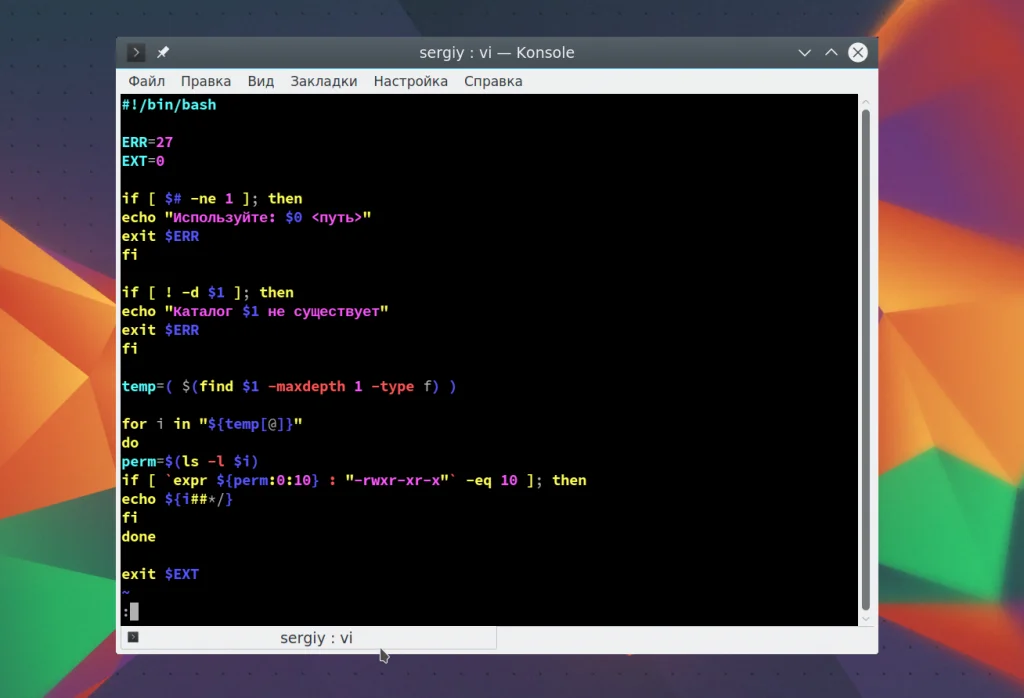
Task: Click the '#!/bin/bash' shebang line
Action: [168, 104]
